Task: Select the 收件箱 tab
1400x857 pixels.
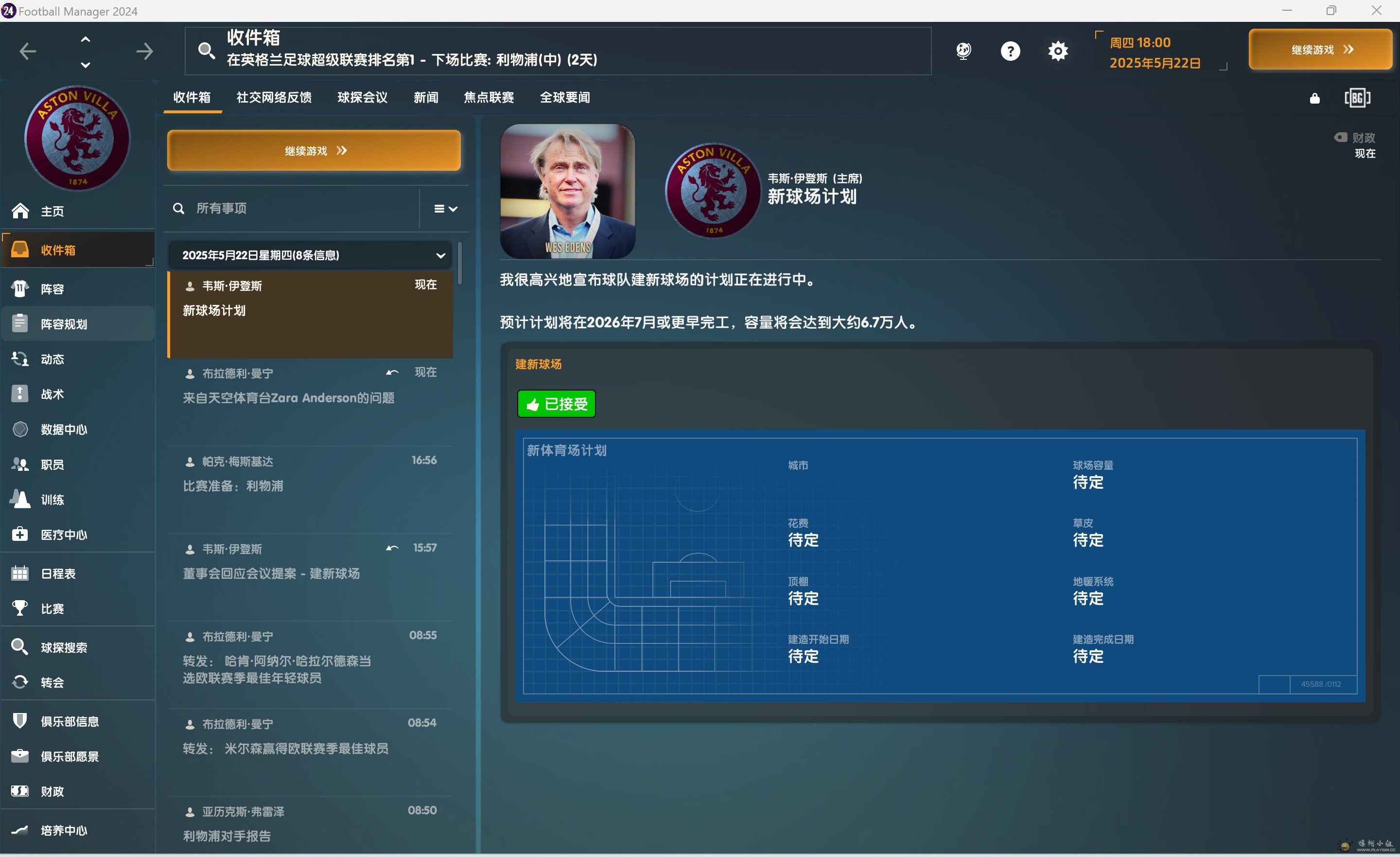Action: (x=192, y=97)
